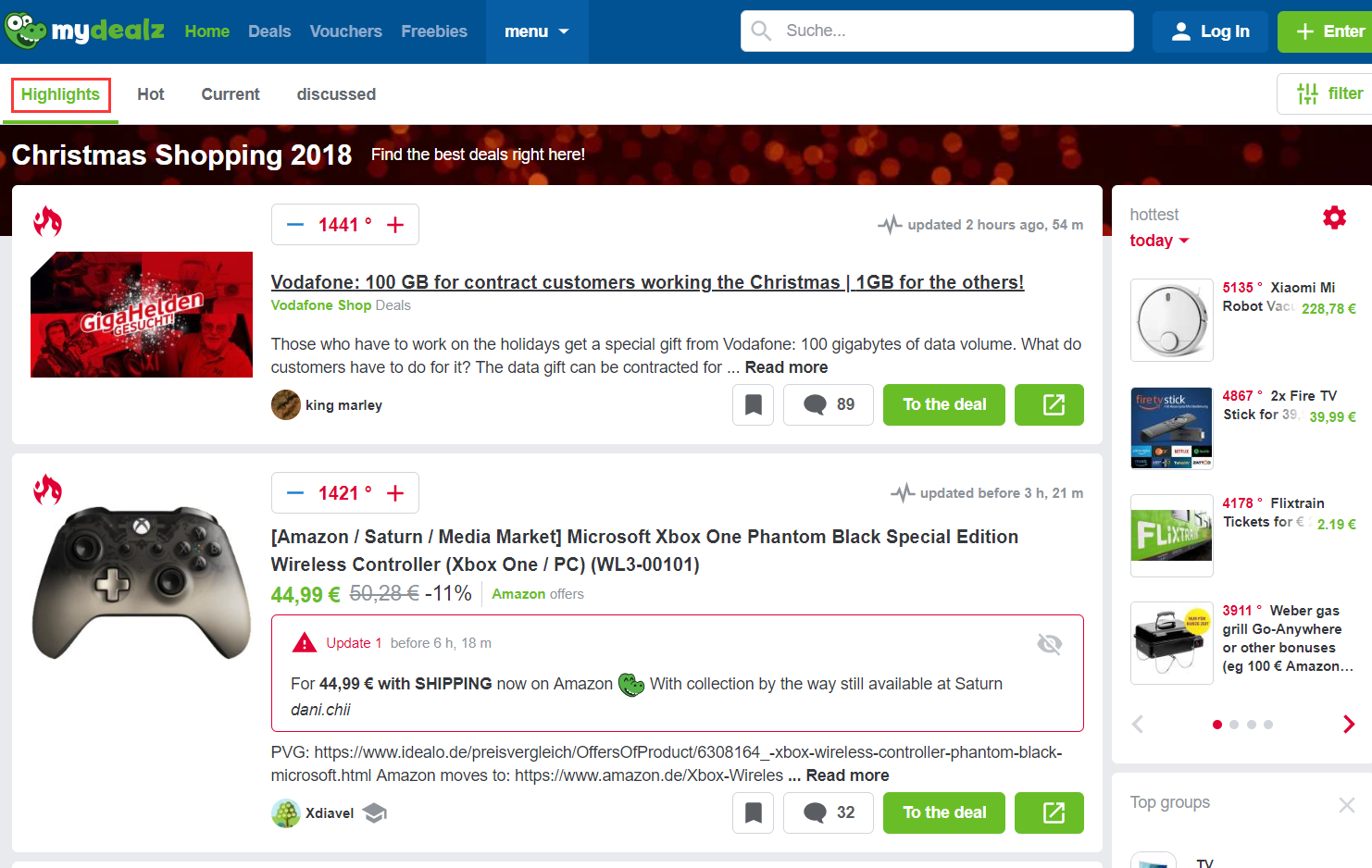1372x868 pixels.
Task: Vote down the Xbox controller 1421° deal
Action: [295, 493]
